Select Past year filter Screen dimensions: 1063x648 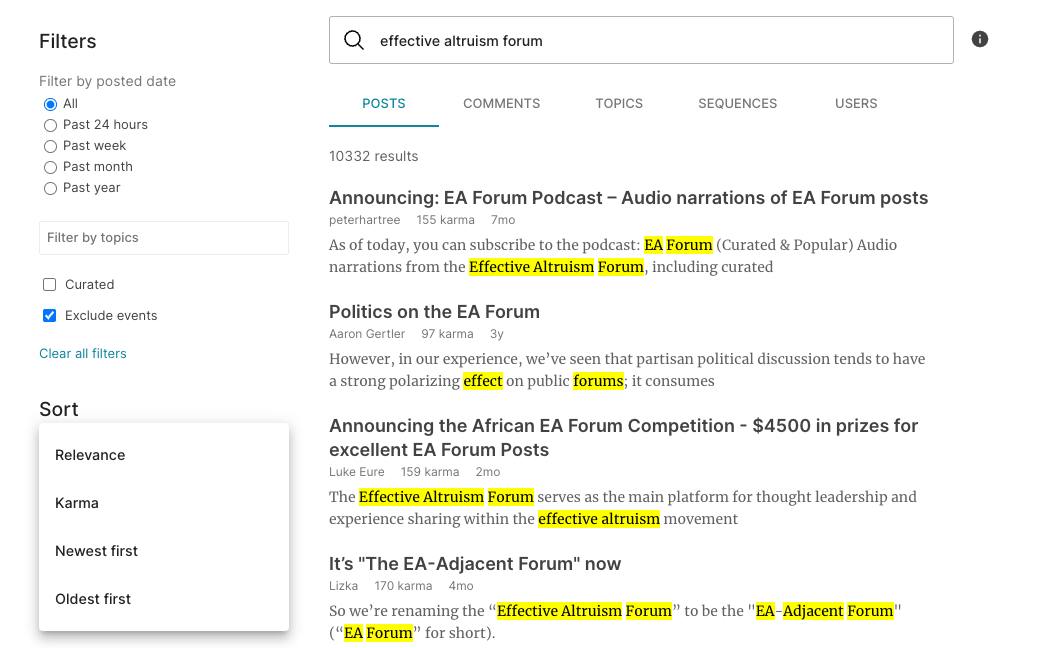50,188
